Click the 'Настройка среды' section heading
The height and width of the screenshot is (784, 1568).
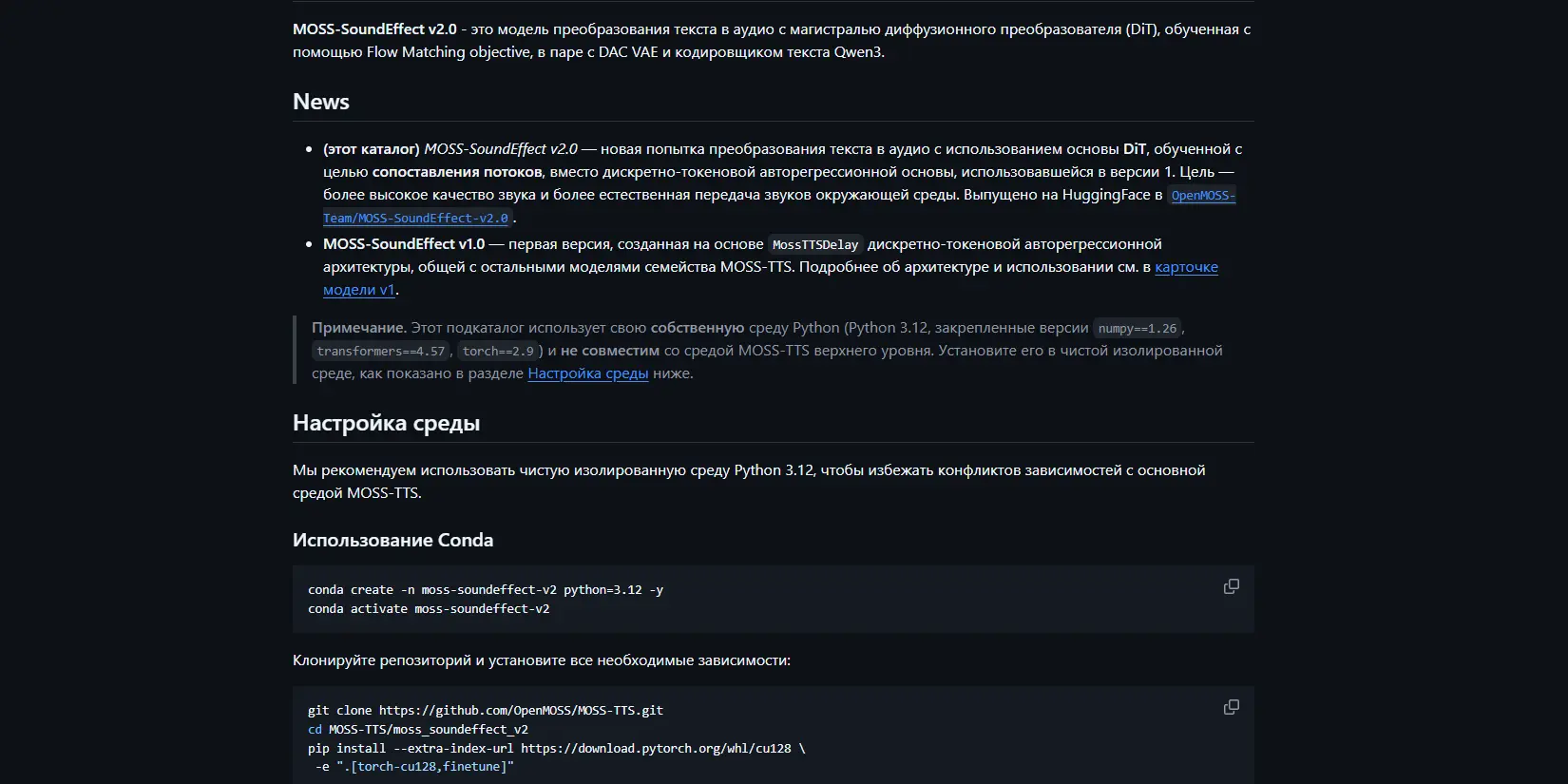tap(386, 423)
